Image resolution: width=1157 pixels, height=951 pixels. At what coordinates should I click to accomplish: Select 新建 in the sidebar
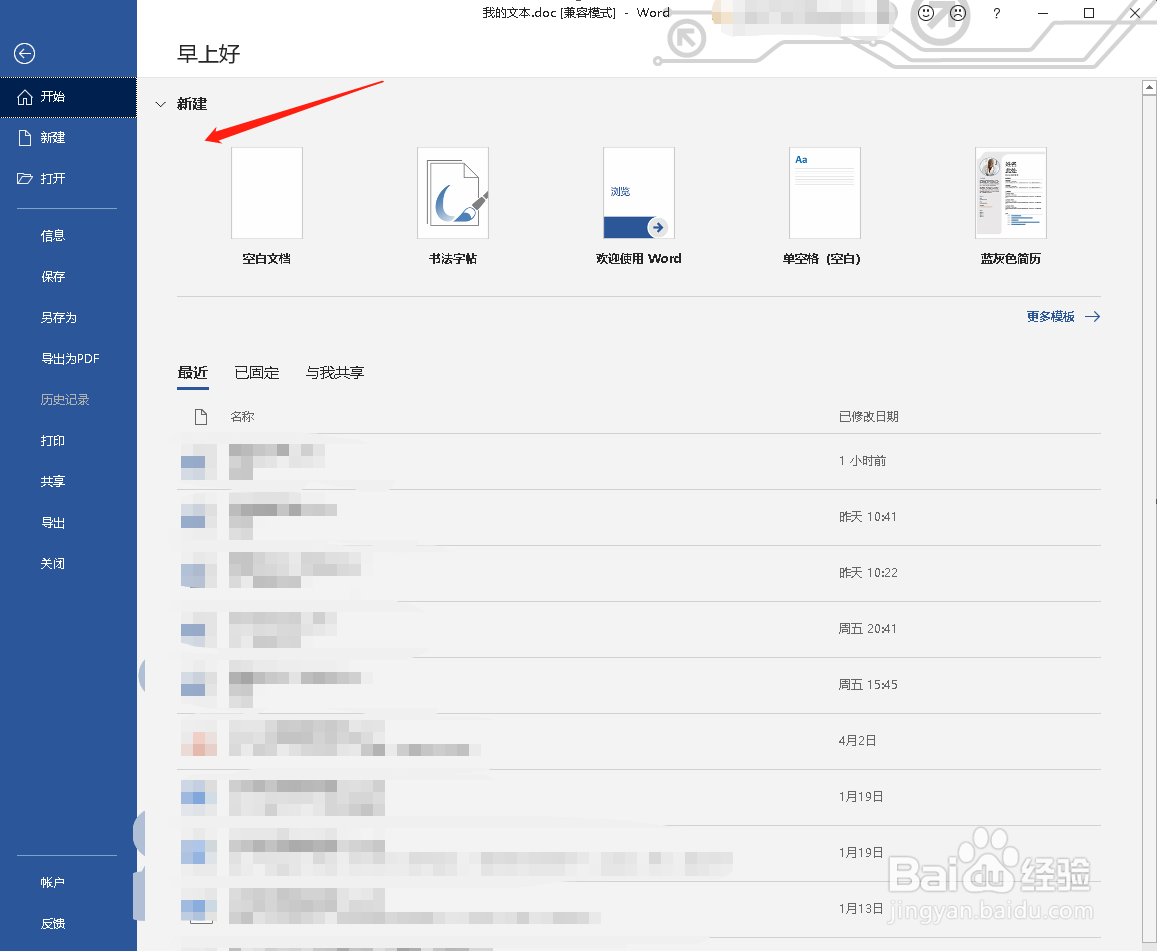point(68,138)
